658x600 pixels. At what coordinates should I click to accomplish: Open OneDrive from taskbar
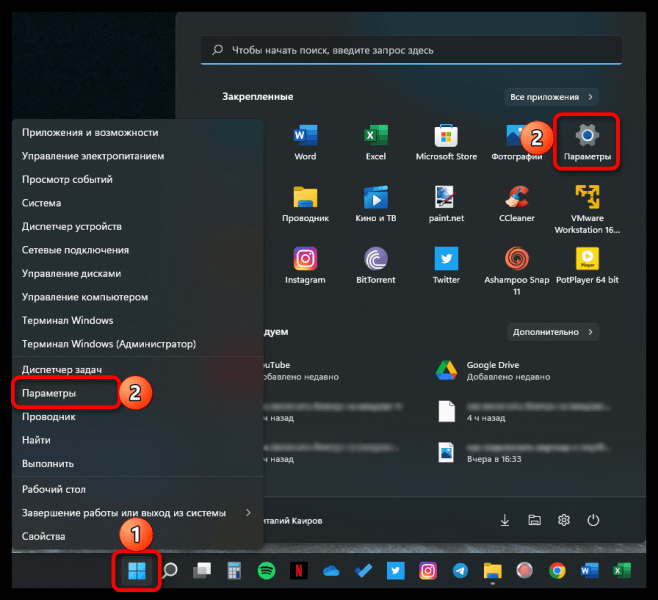point(331,571)
